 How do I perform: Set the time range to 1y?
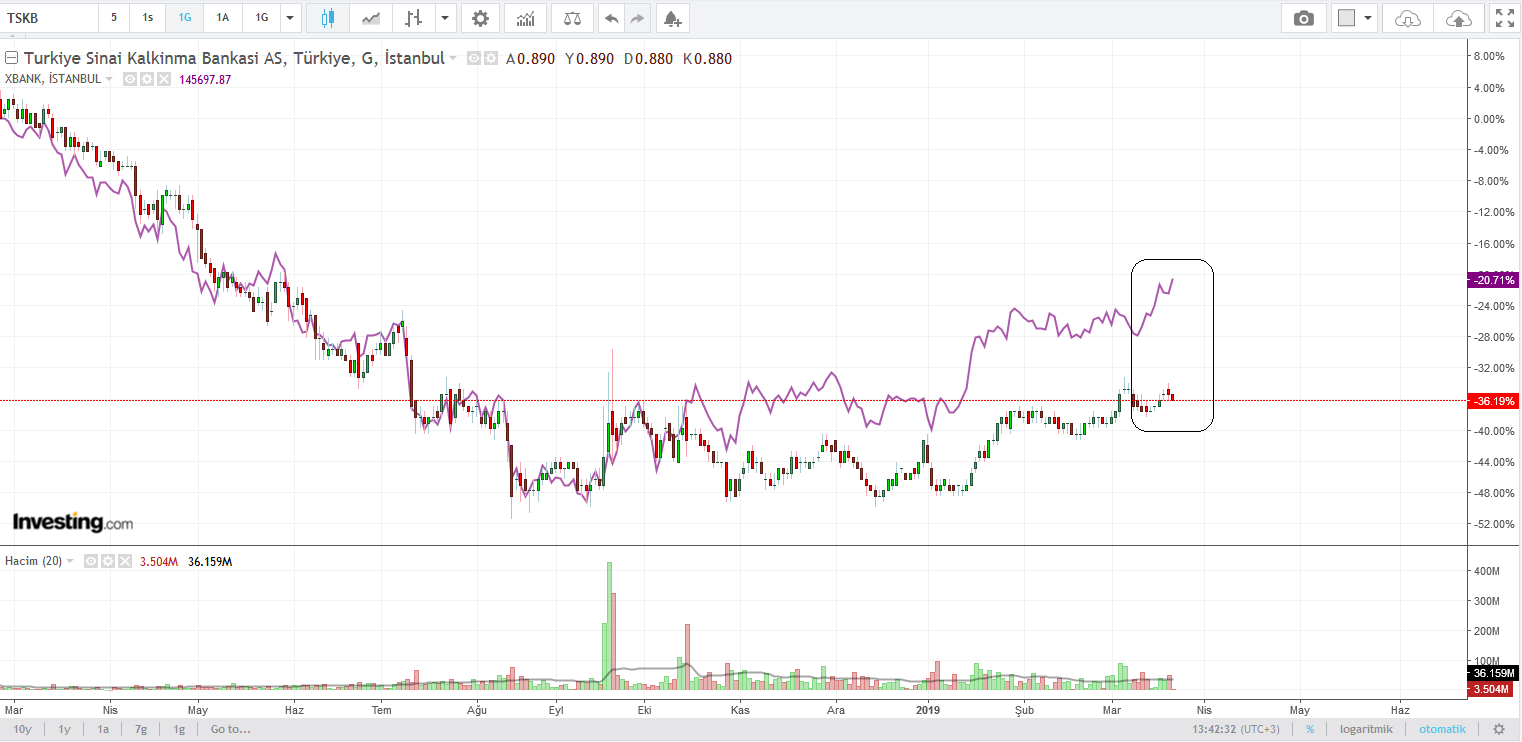point(64,729)
